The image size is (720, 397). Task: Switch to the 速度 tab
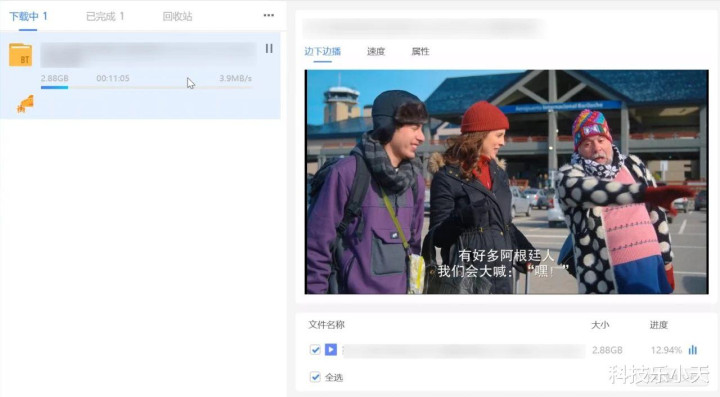point(376,51)
